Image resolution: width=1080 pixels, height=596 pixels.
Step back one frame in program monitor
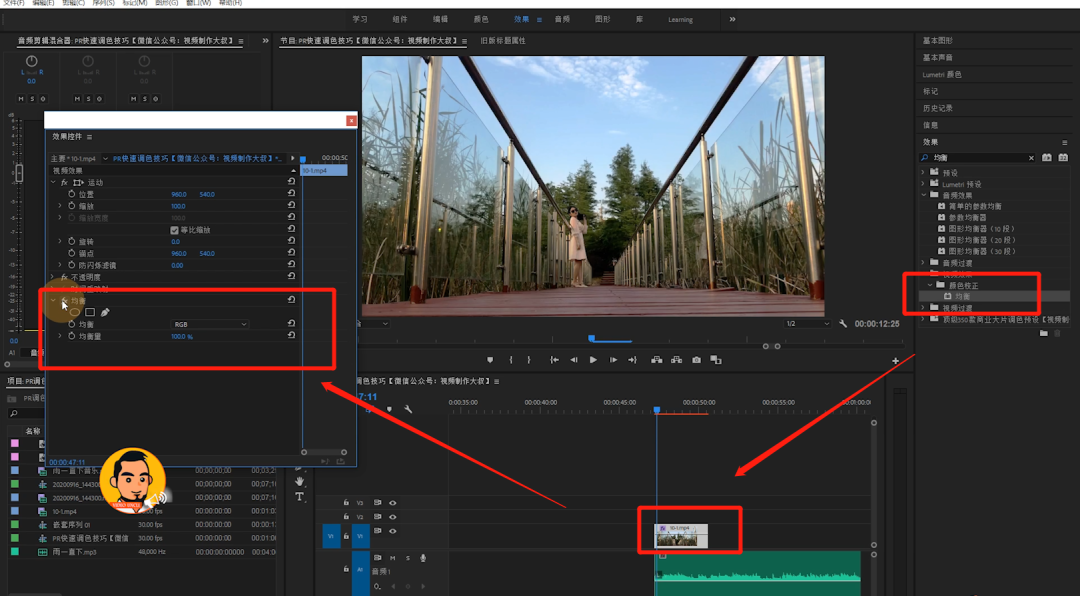pyautogui.click(x=574, y=360)
